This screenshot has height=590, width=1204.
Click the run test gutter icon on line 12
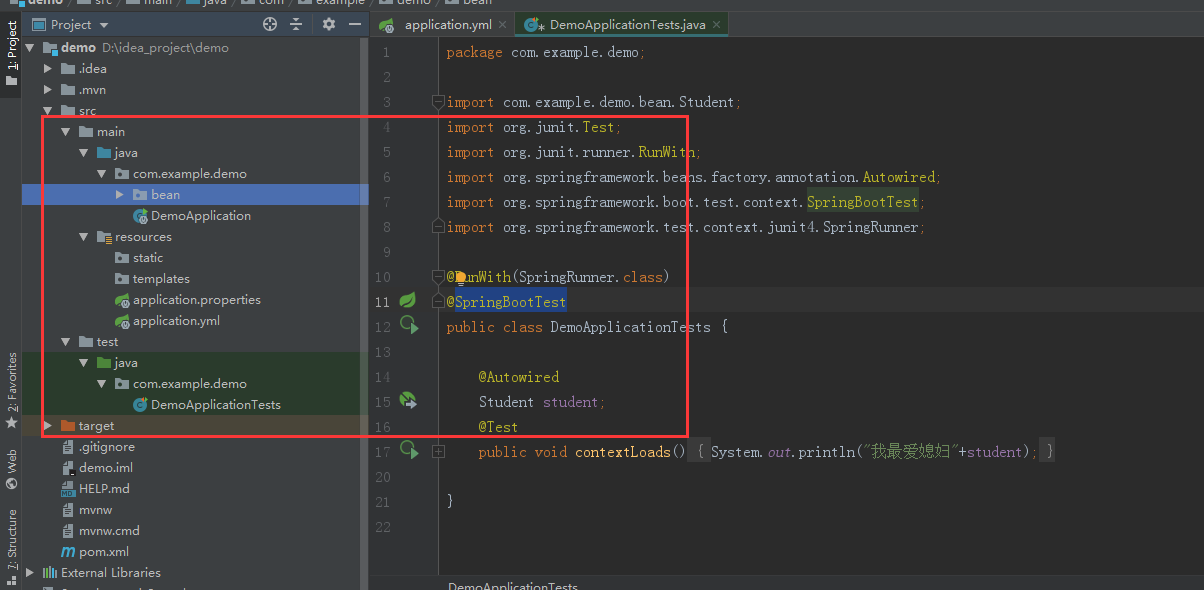408,323
